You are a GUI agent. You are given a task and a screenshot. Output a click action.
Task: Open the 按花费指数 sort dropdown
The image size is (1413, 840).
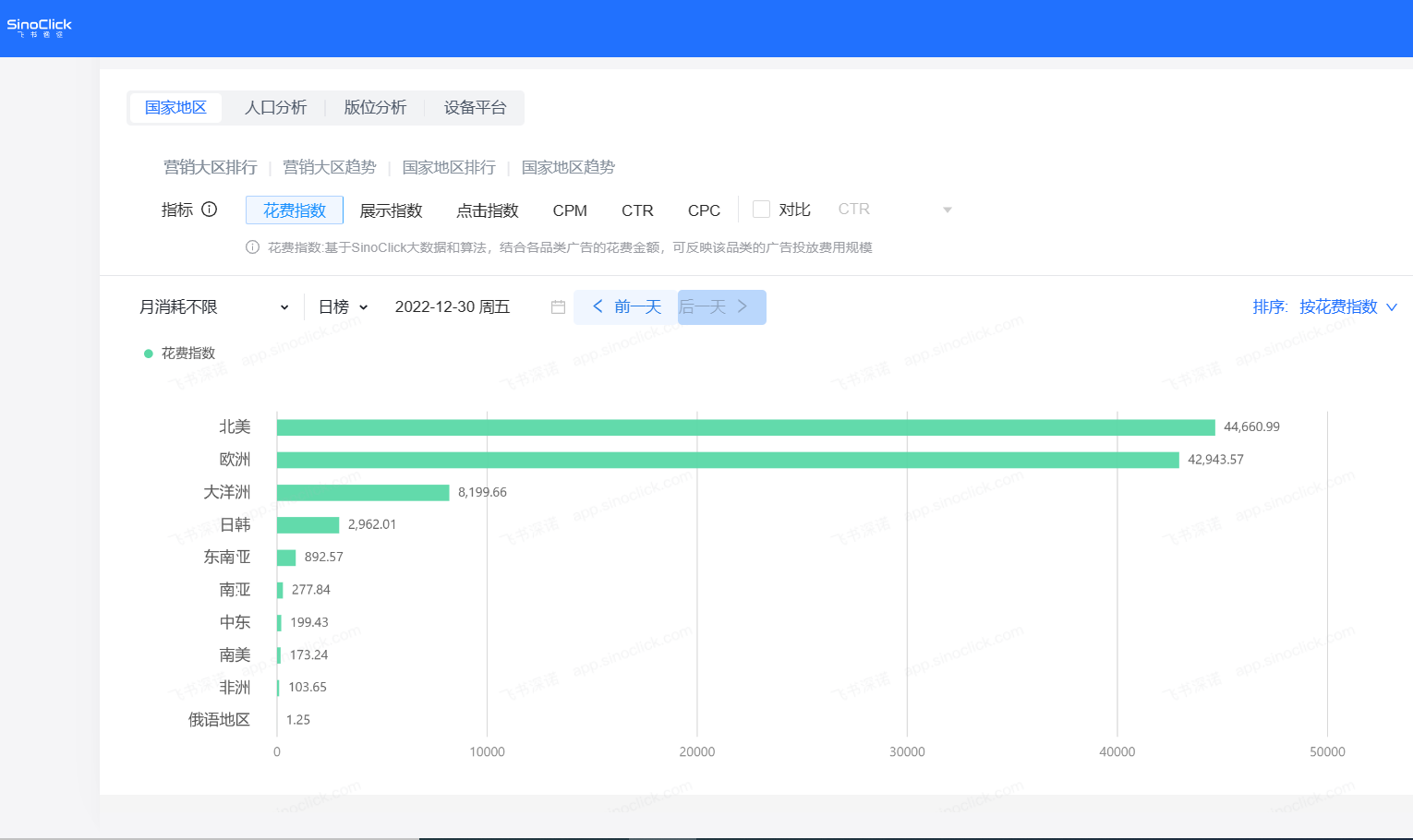(1348, 307)
